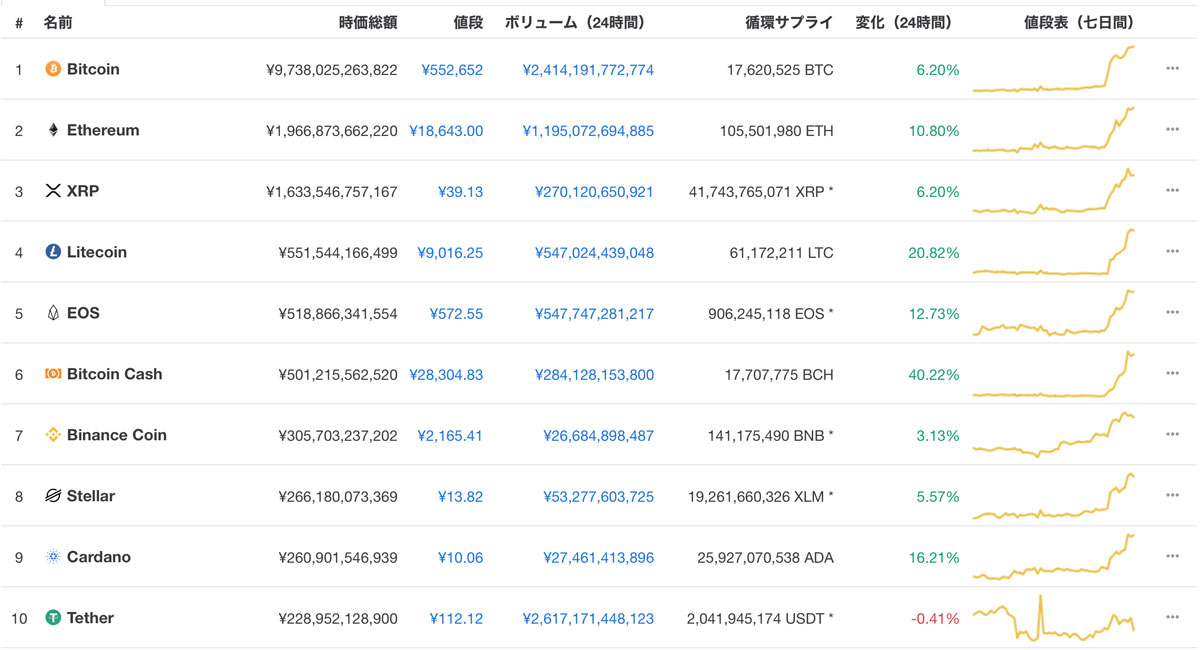
Task: Click Ethereum price ¥18,643.00
Action: pyautogui.click(x=446, y=131)
